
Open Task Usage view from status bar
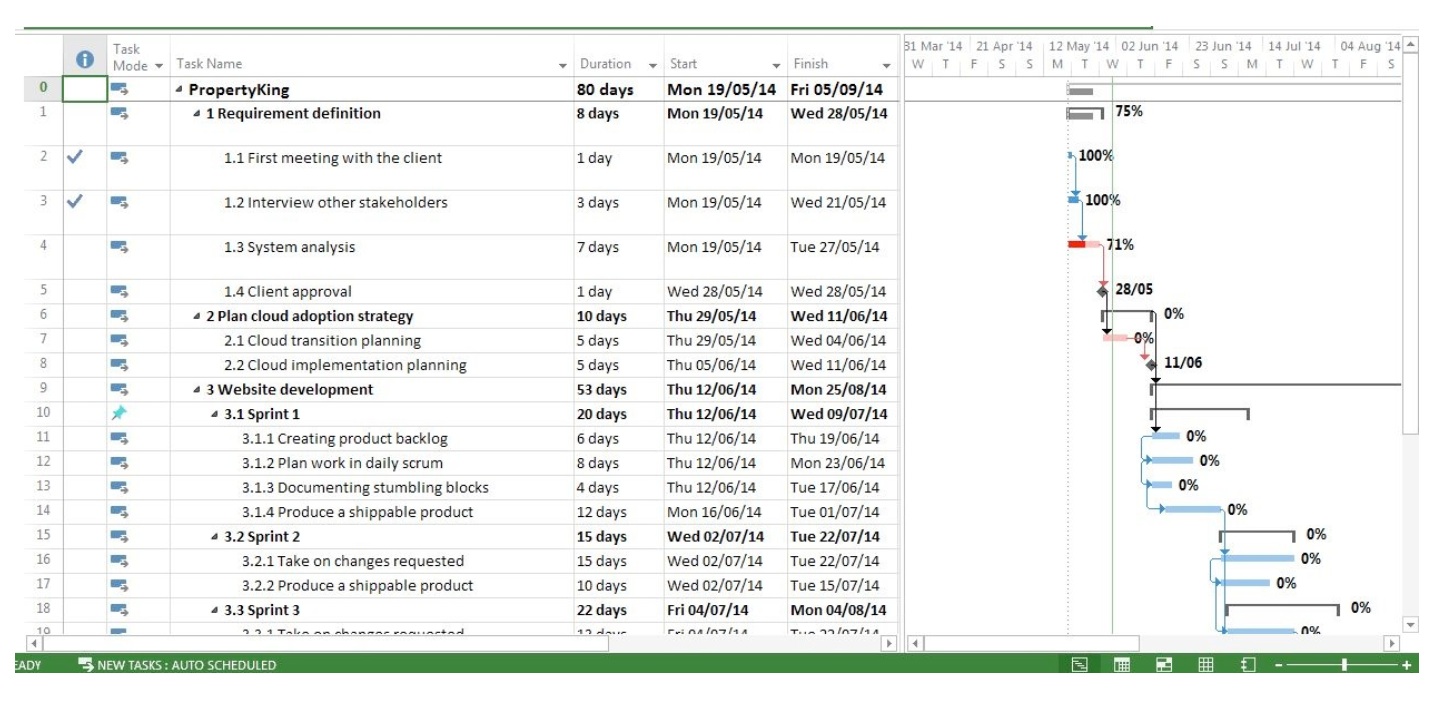click(1122, 665)
